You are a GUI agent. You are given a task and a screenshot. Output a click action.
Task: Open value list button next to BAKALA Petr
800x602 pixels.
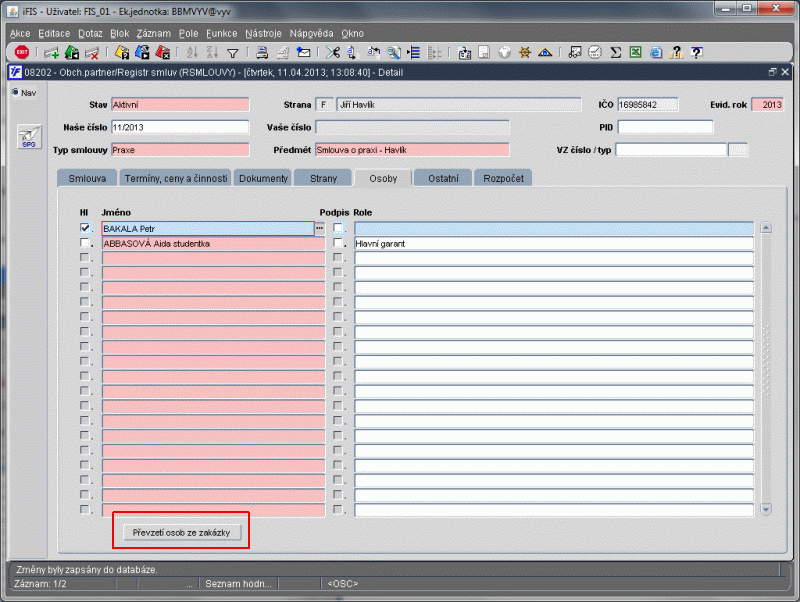click(319, 228)
